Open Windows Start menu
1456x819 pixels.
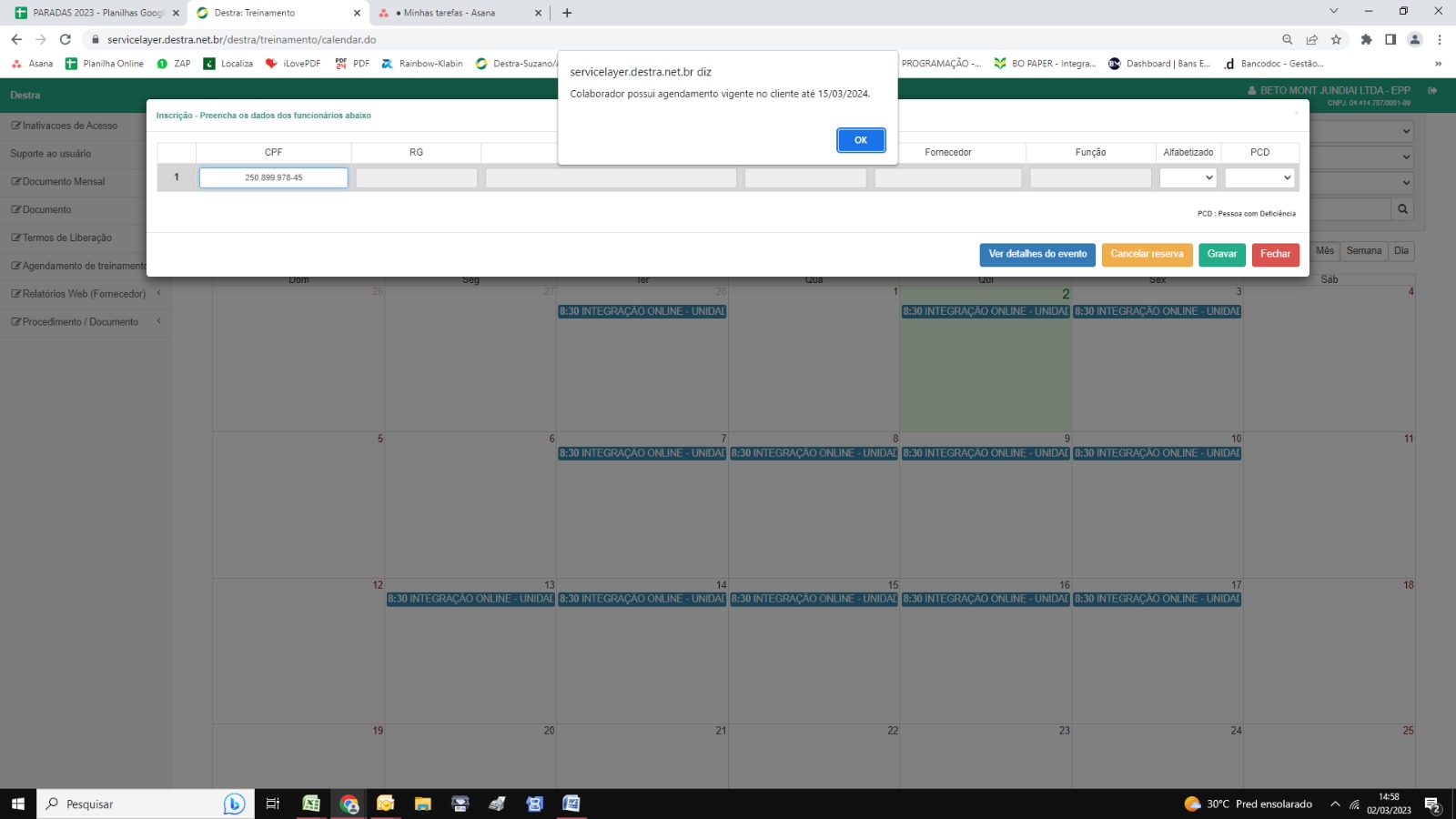(17, 804)
